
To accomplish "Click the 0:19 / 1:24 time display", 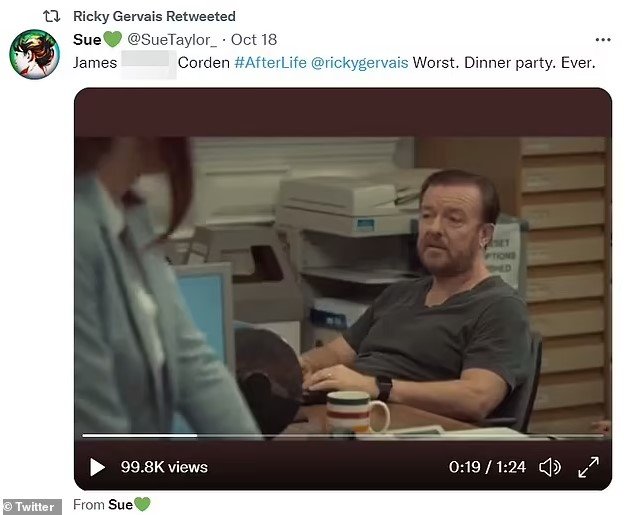I will click(x=487, y=467).
